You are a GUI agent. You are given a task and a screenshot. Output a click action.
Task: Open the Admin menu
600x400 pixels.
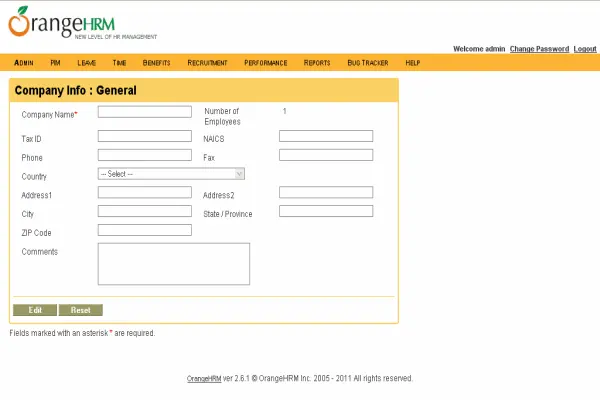(x=24, y=63)
